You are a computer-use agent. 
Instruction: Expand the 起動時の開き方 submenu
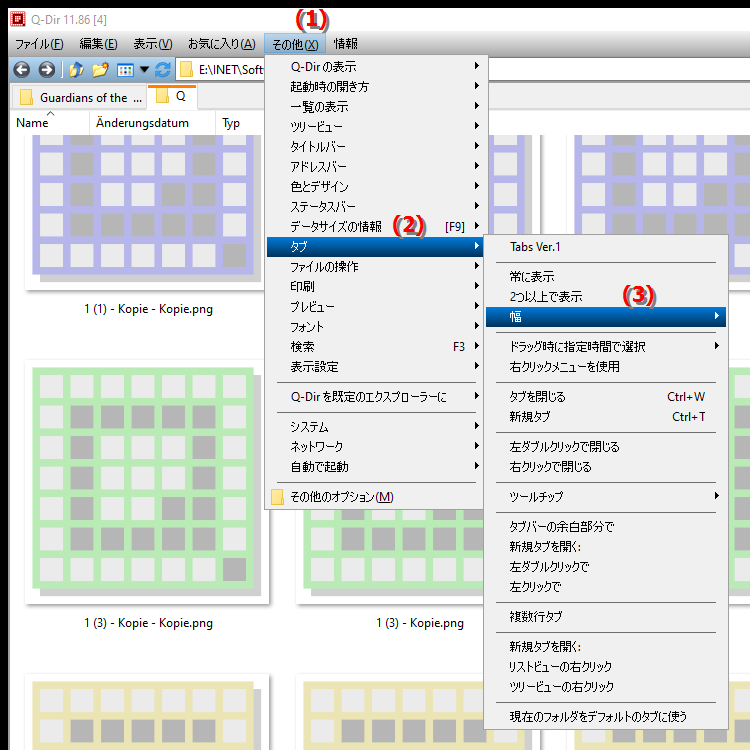[x=374, y=87]
